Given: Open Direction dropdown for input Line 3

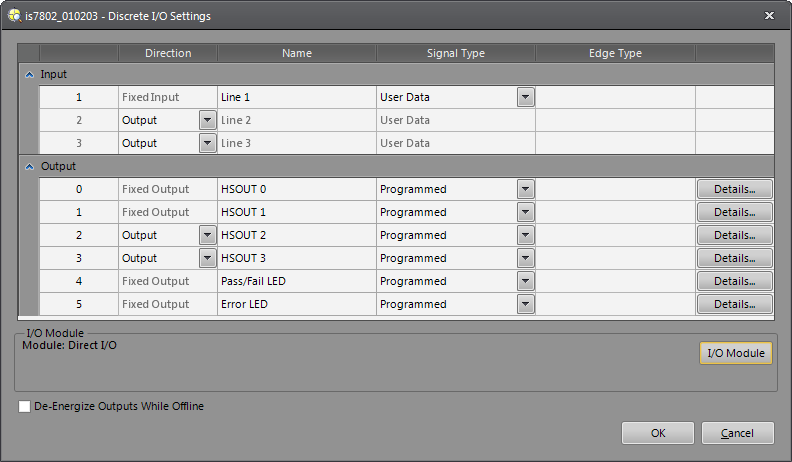Looking at the screenshot, I should (x=207, y=143).
